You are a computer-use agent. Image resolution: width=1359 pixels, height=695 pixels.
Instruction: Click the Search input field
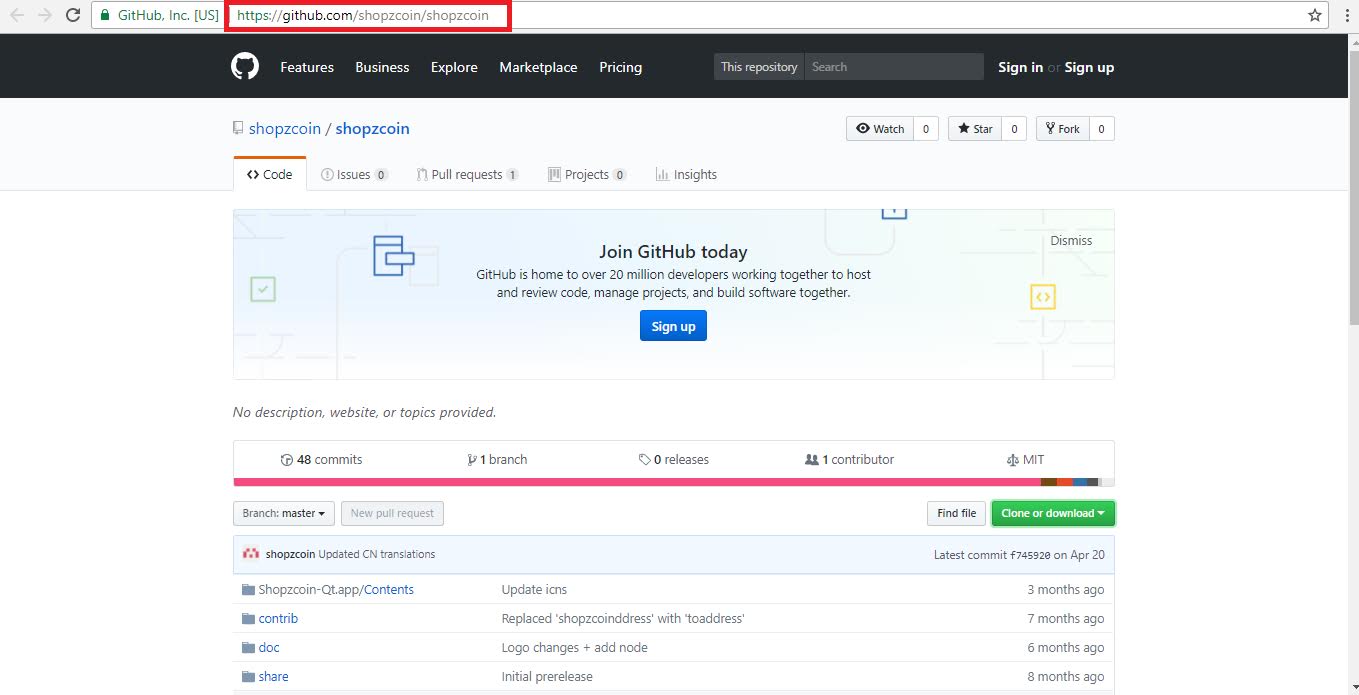[894, 67]
